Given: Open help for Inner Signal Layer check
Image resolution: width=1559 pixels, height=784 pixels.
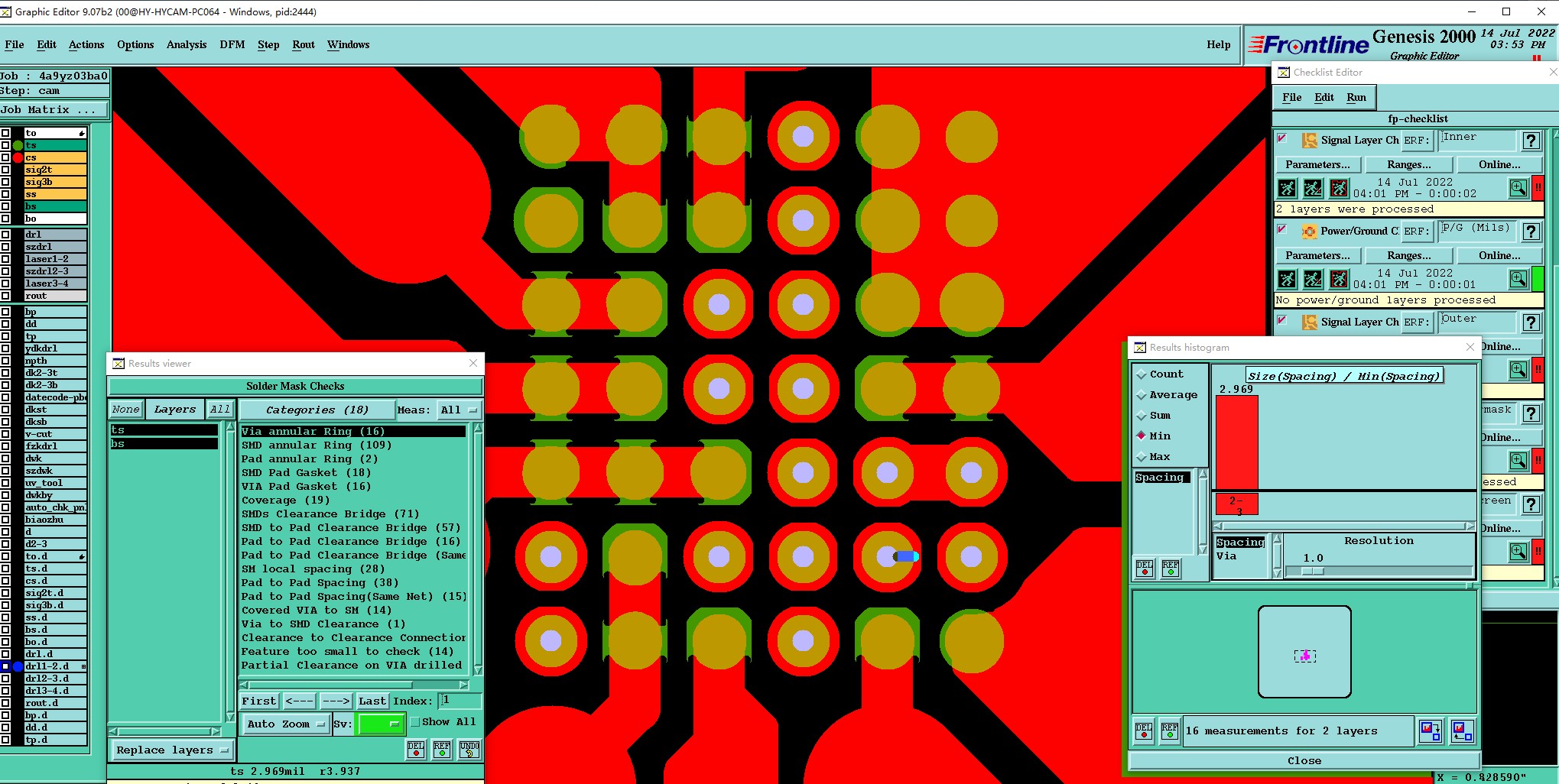Looking at the screenshot, I should [1531, 141].
